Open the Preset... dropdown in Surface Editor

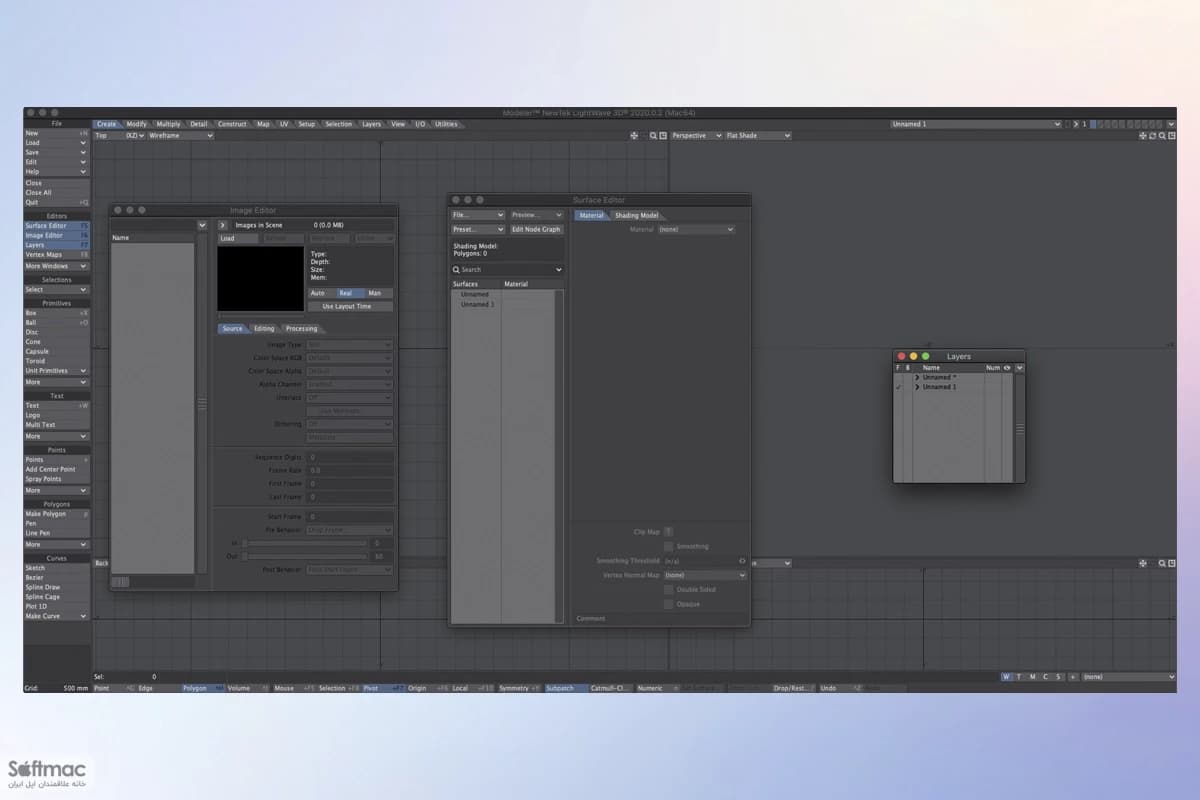(x=478, y=229)
